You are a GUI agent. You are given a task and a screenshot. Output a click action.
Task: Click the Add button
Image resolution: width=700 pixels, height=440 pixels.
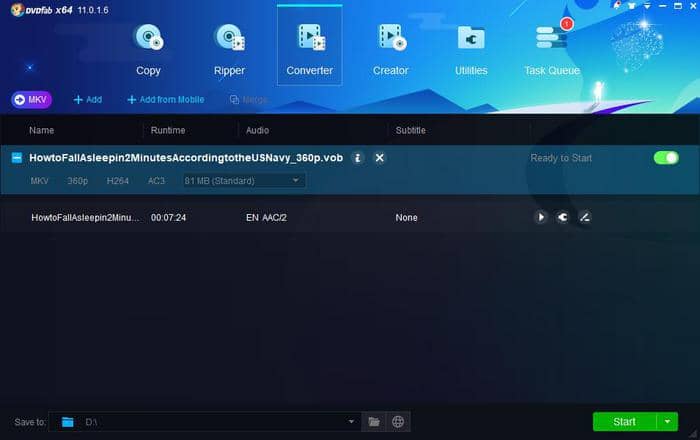pos(88,100)
